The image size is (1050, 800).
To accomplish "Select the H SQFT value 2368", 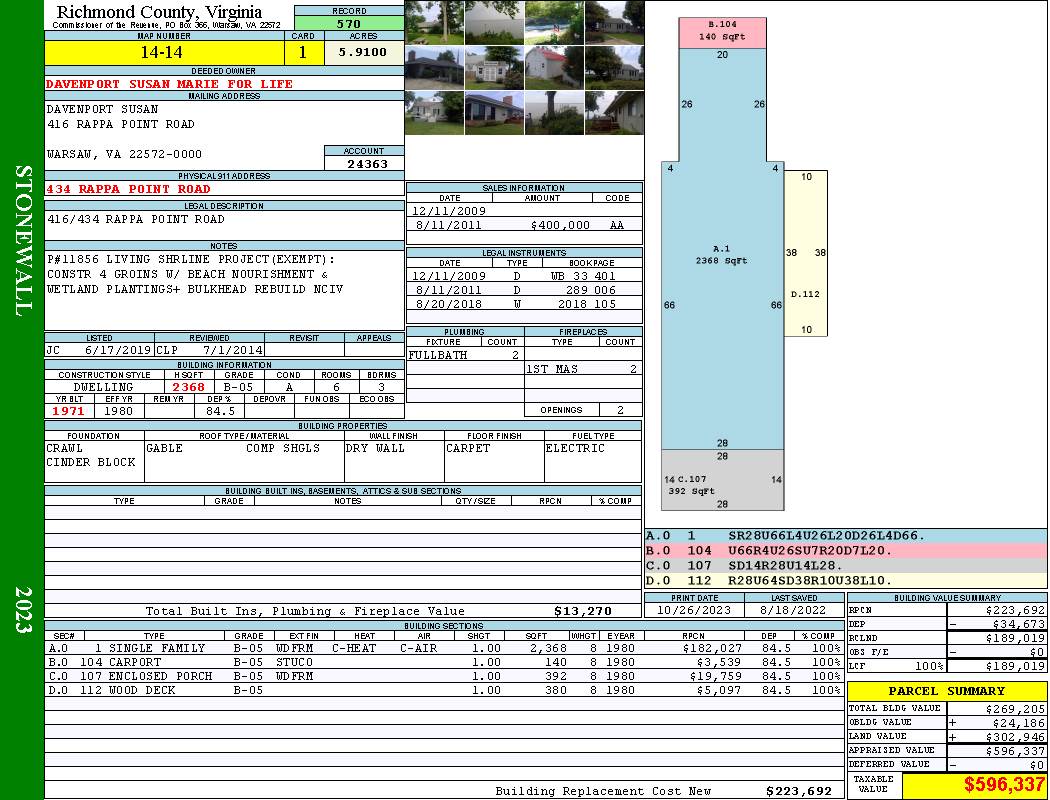I will pos(189,387).
